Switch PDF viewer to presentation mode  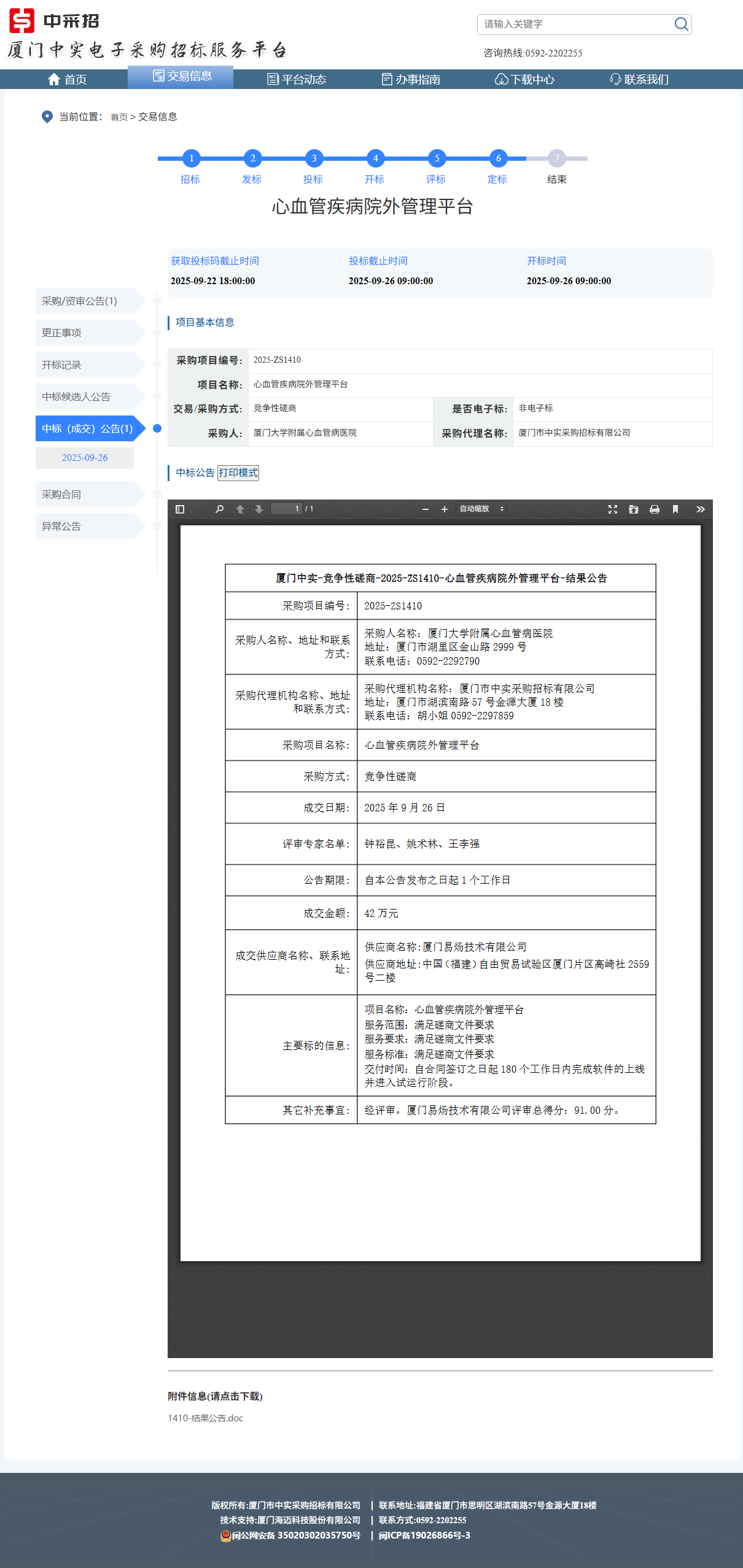[x=613, y=509]
